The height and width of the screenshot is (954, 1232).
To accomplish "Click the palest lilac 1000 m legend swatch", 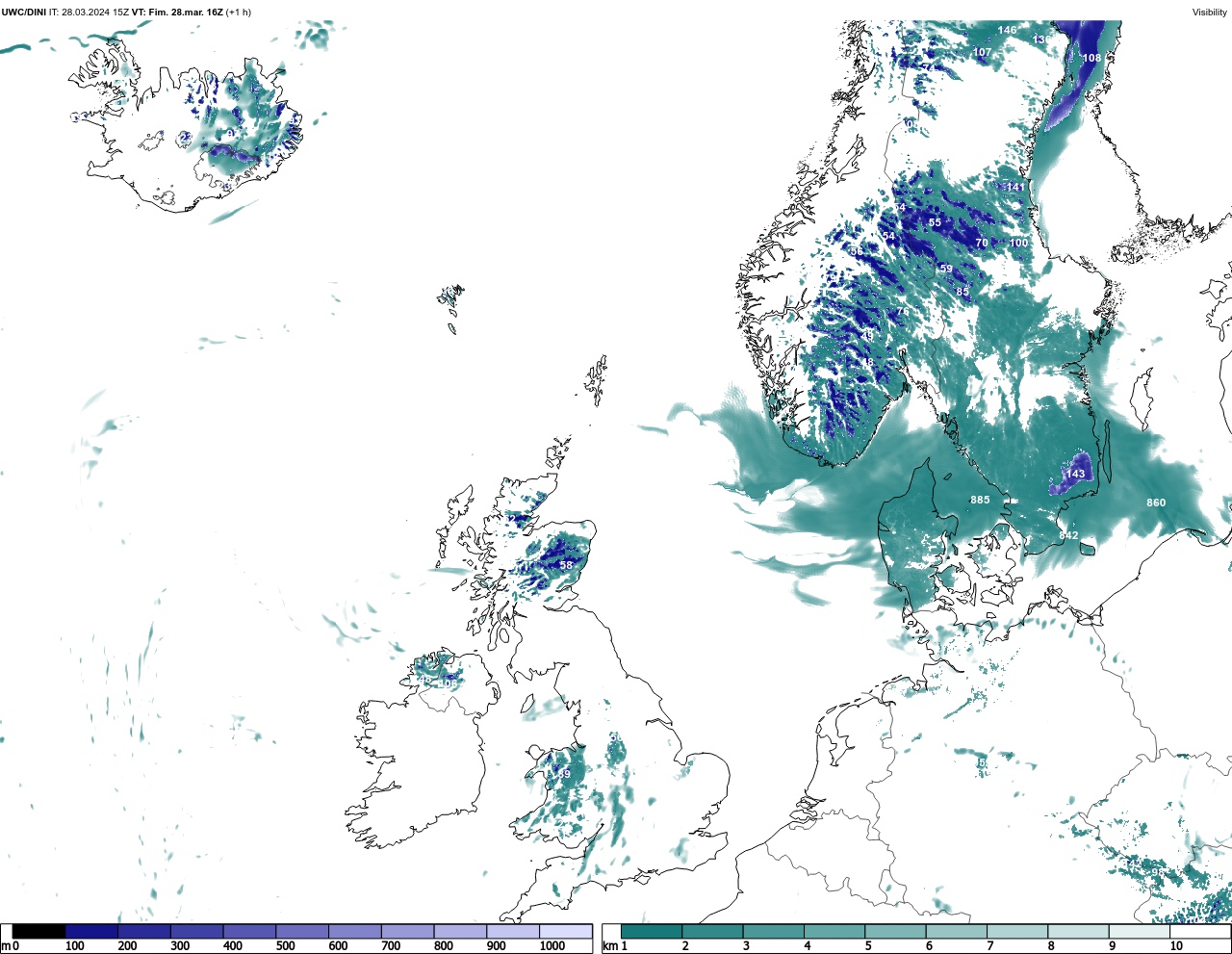I will coord(565,932).
